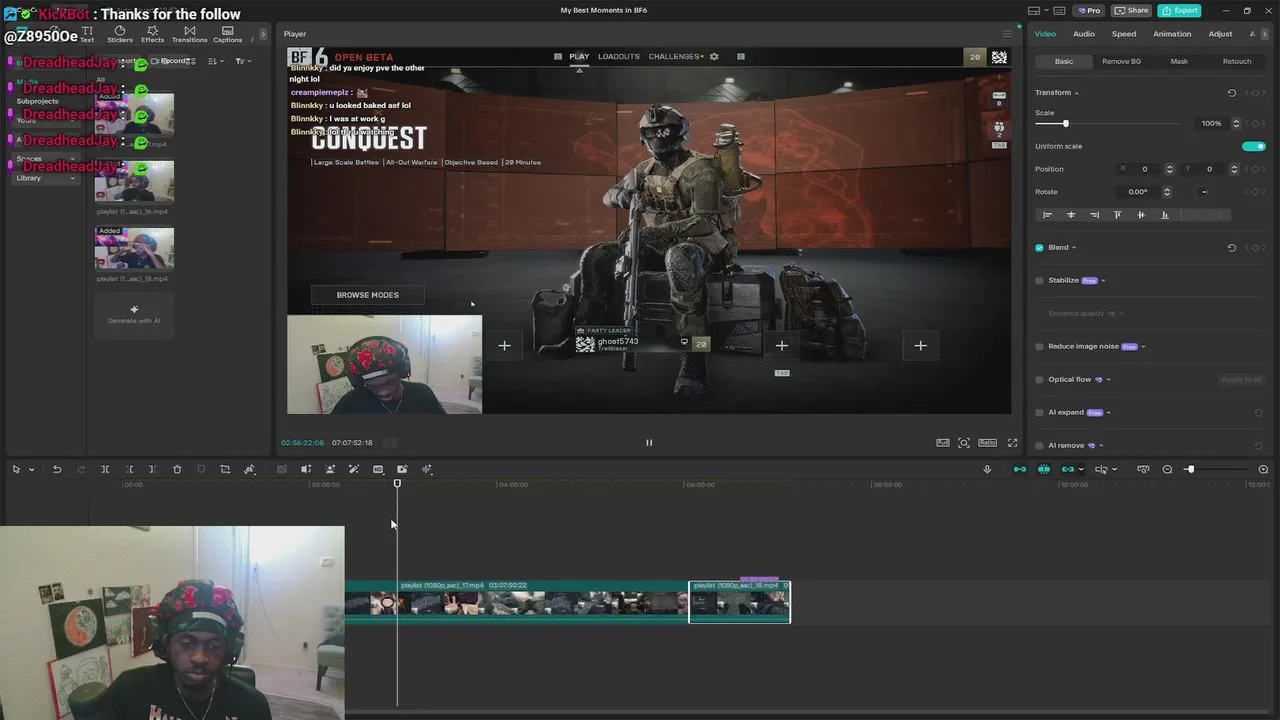The width and height of the screenshot is (1280, 720).
Task: Align selected clip to the left
Action: pyautogui.click(x=1047, y=215)
